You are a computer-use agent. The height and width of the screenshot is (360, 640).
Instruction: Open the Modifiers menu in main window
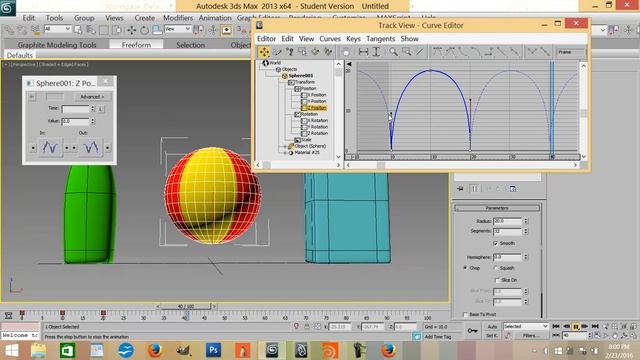tap(178, 18)
